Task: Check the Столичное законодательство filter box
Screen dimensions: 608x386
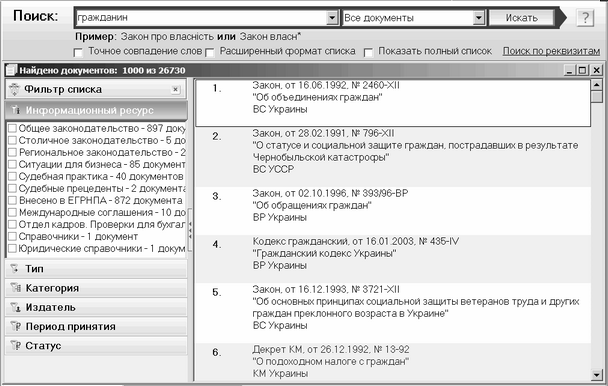Action: 12,140
